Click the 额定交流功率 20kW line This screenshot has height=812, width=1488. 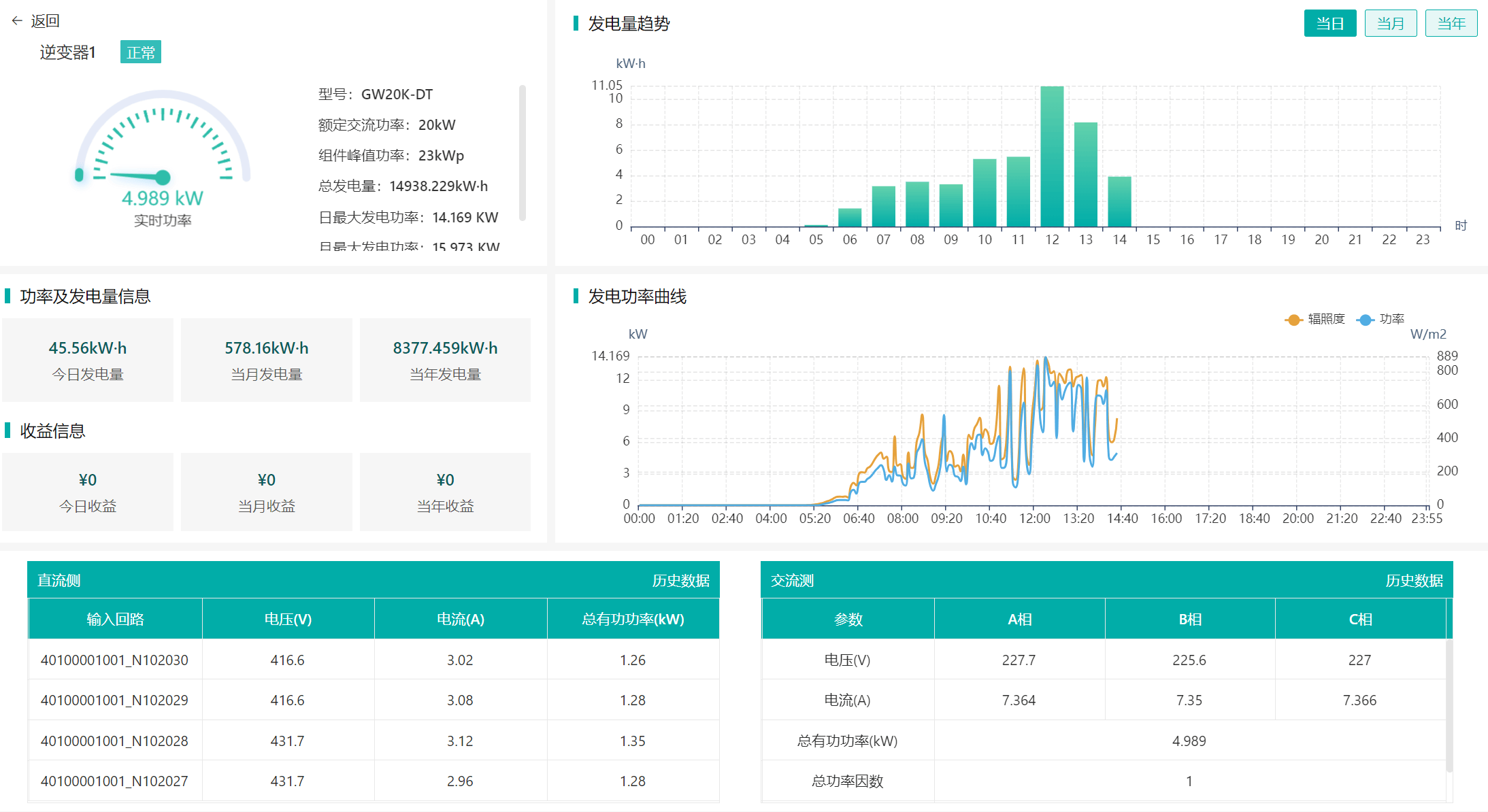click(x=386, y=124)
